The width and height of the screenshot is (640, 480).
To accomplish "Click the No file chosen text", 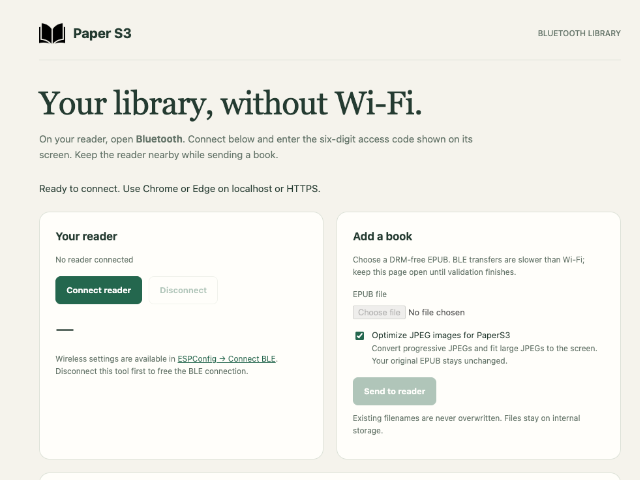I will (x=436, y=312).
